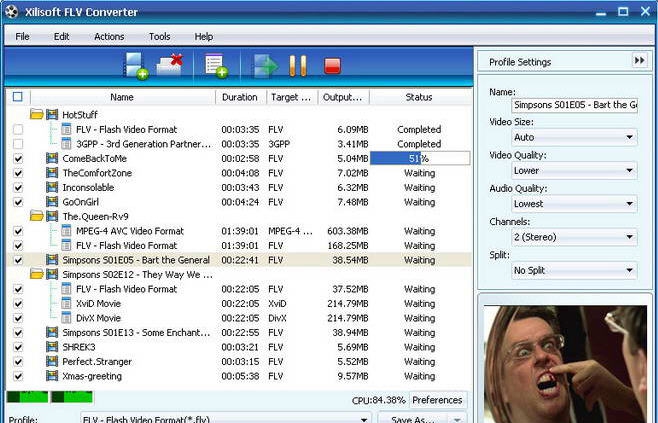The width and height of the screenshot is (658, 423).
Task: Click the Add File toolbar icon
Action: (135, 66)
